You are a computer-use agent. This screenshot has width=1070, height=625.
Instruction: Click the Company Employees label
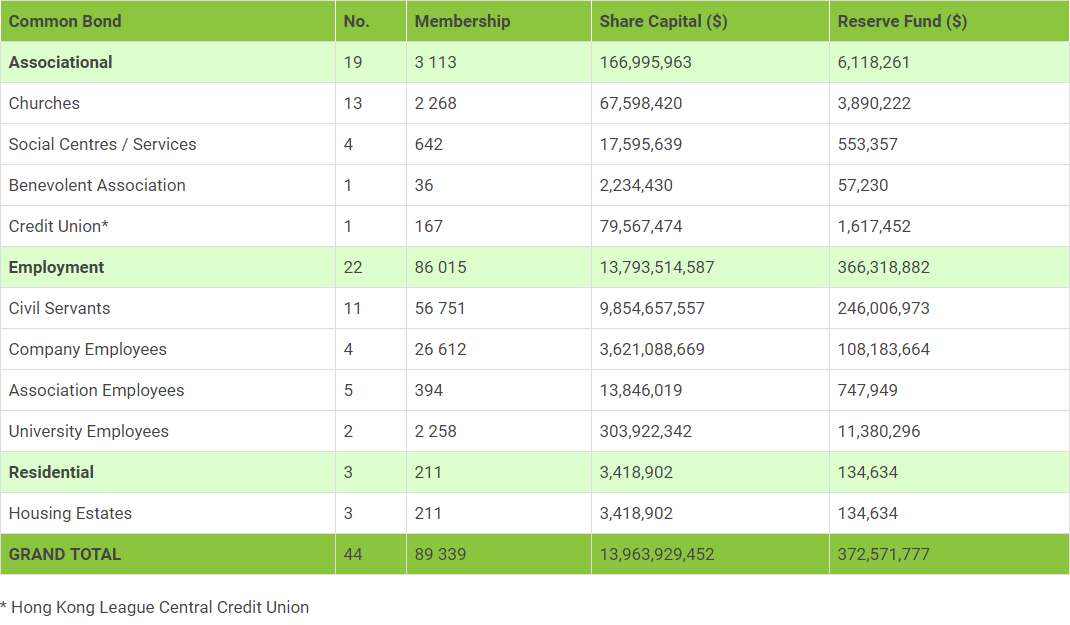tap(87, 349)
